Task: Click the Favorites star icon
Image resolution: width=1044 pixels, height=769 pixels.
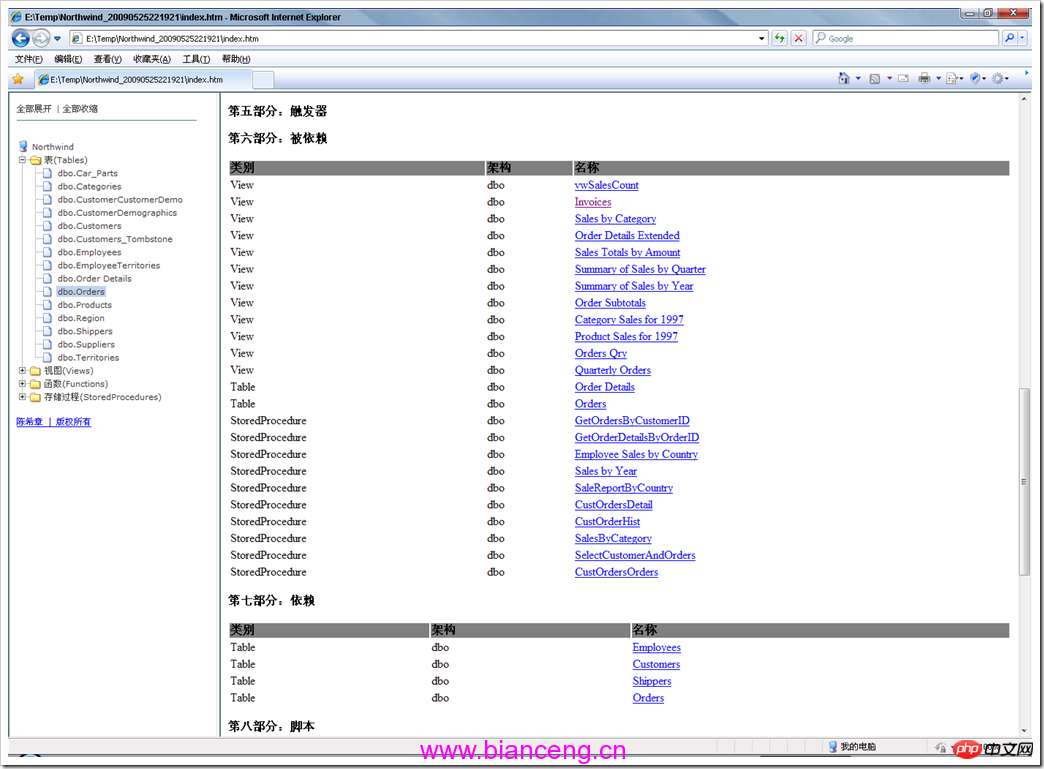Action: [18, 79]
